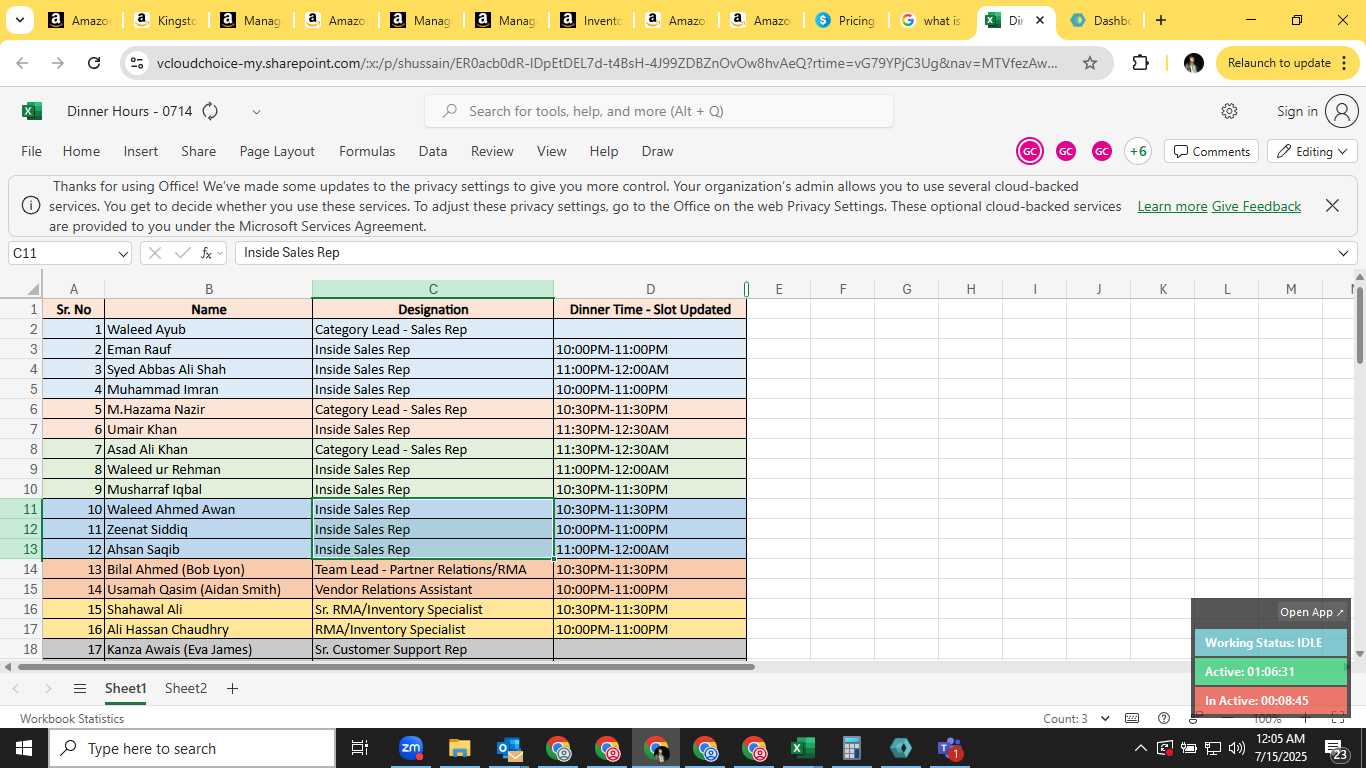Click the Windows taskbar search field

(x=192, y=748)
